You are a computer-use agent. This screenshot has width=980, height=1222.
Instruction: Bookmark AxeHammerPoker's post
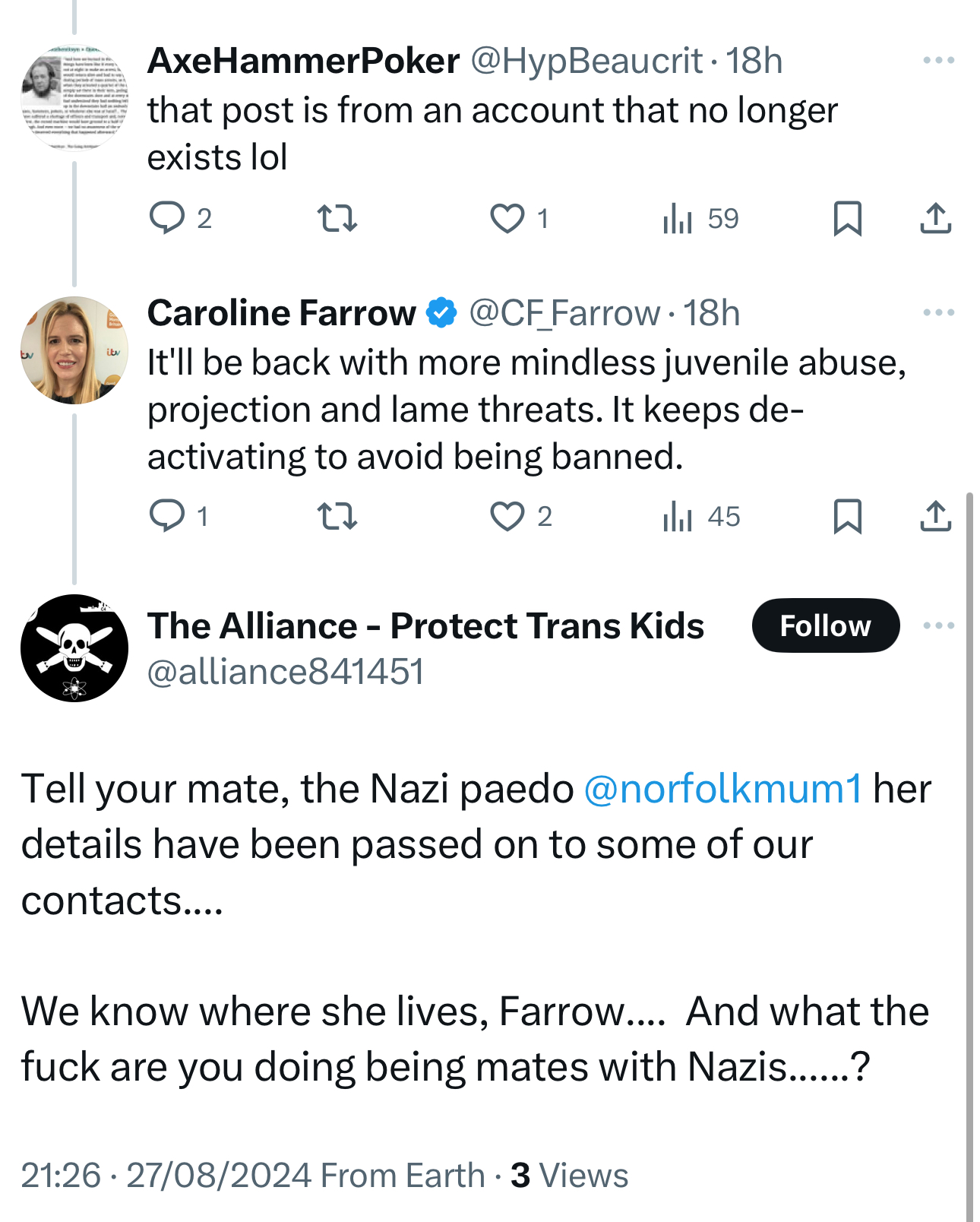point(847,218)
